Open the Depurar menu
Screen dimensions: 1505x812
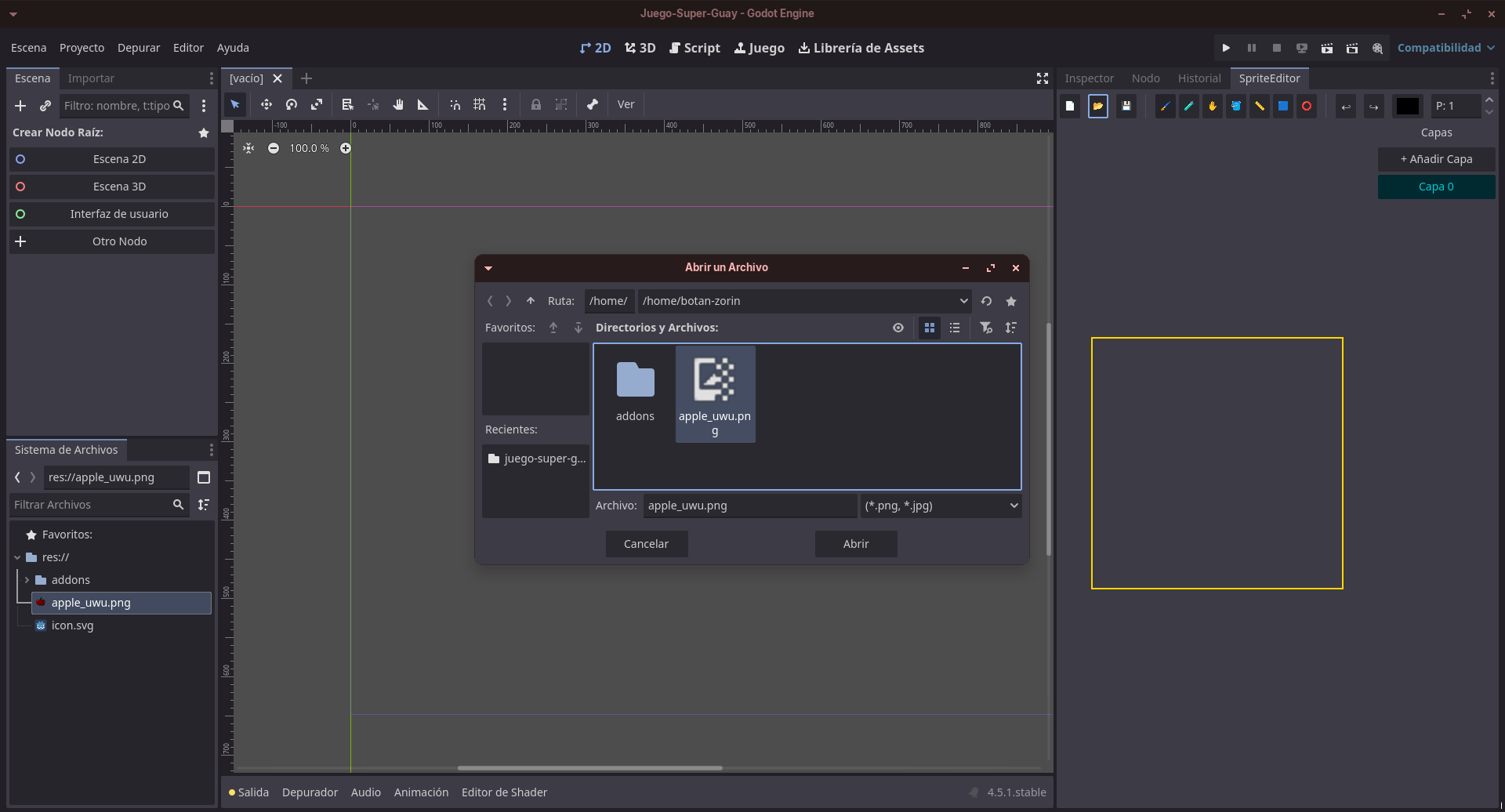(139, 48)
